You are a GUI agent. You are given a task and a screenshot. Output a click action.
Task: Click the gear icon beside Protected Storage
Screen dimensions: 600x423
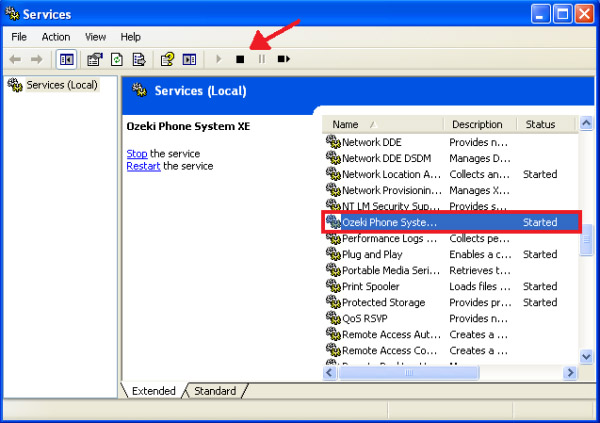(x=333, y=302)
